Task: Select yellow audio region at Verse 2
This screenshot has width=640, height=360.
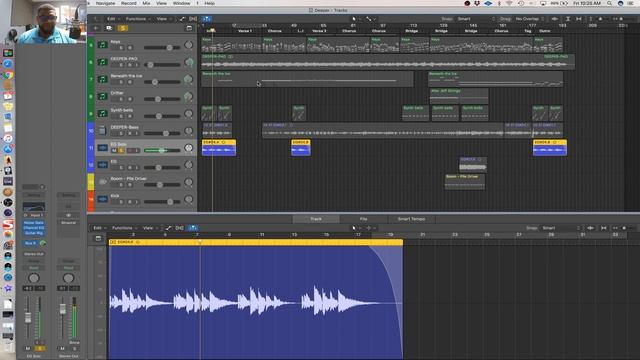Action: (x=301, y=147)
